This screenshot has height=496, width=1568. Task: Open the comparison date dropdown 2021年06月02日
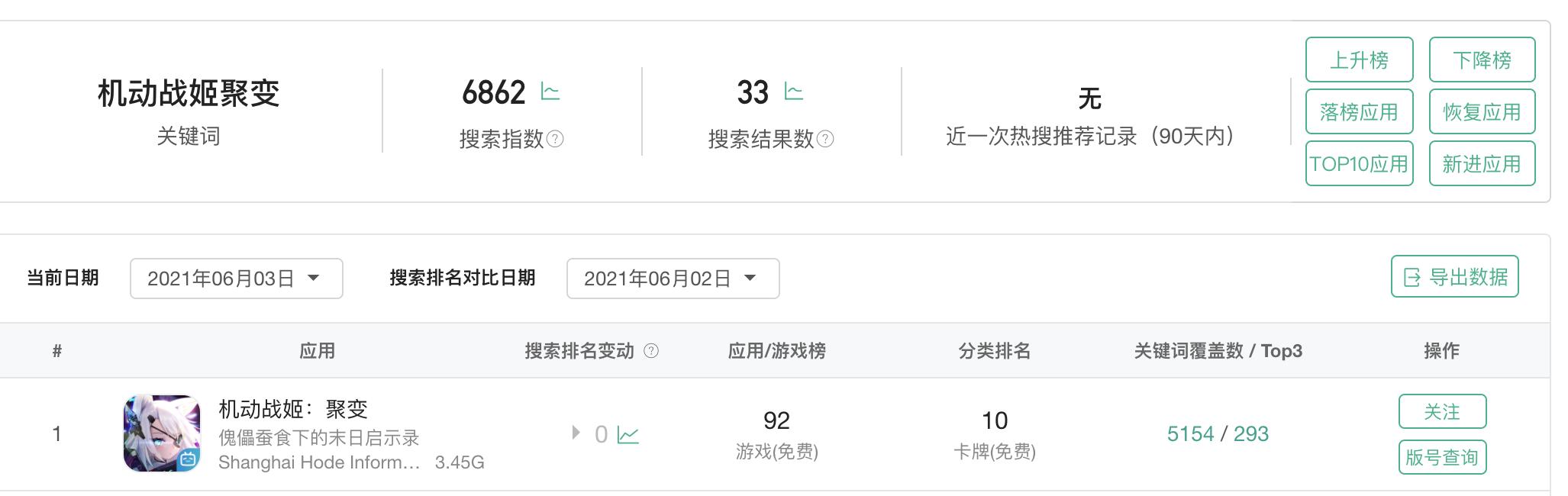(x=672, y=279)
